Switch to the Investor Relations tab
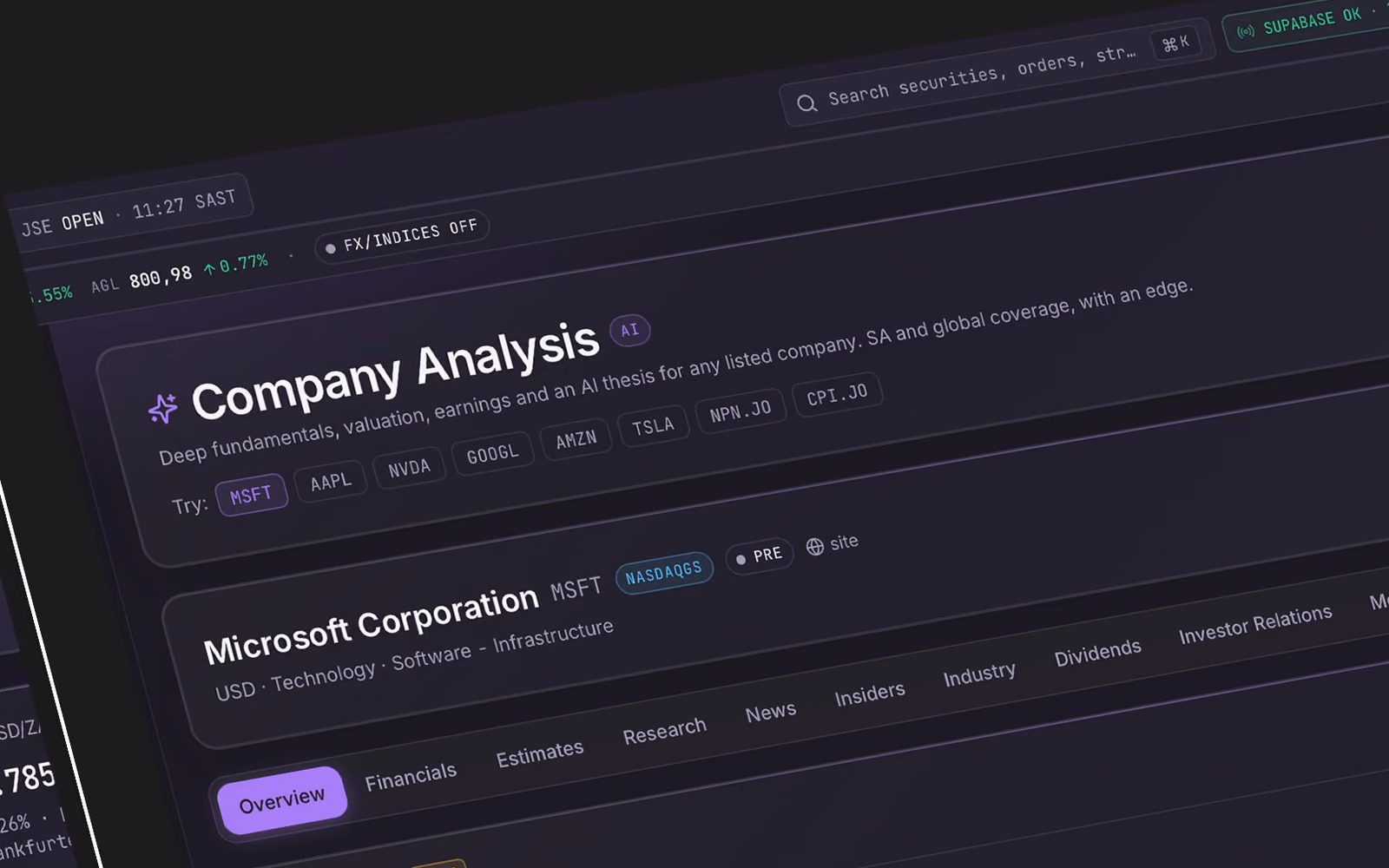The height and width of the screenshot is (868, 1389). (1255, 624)
